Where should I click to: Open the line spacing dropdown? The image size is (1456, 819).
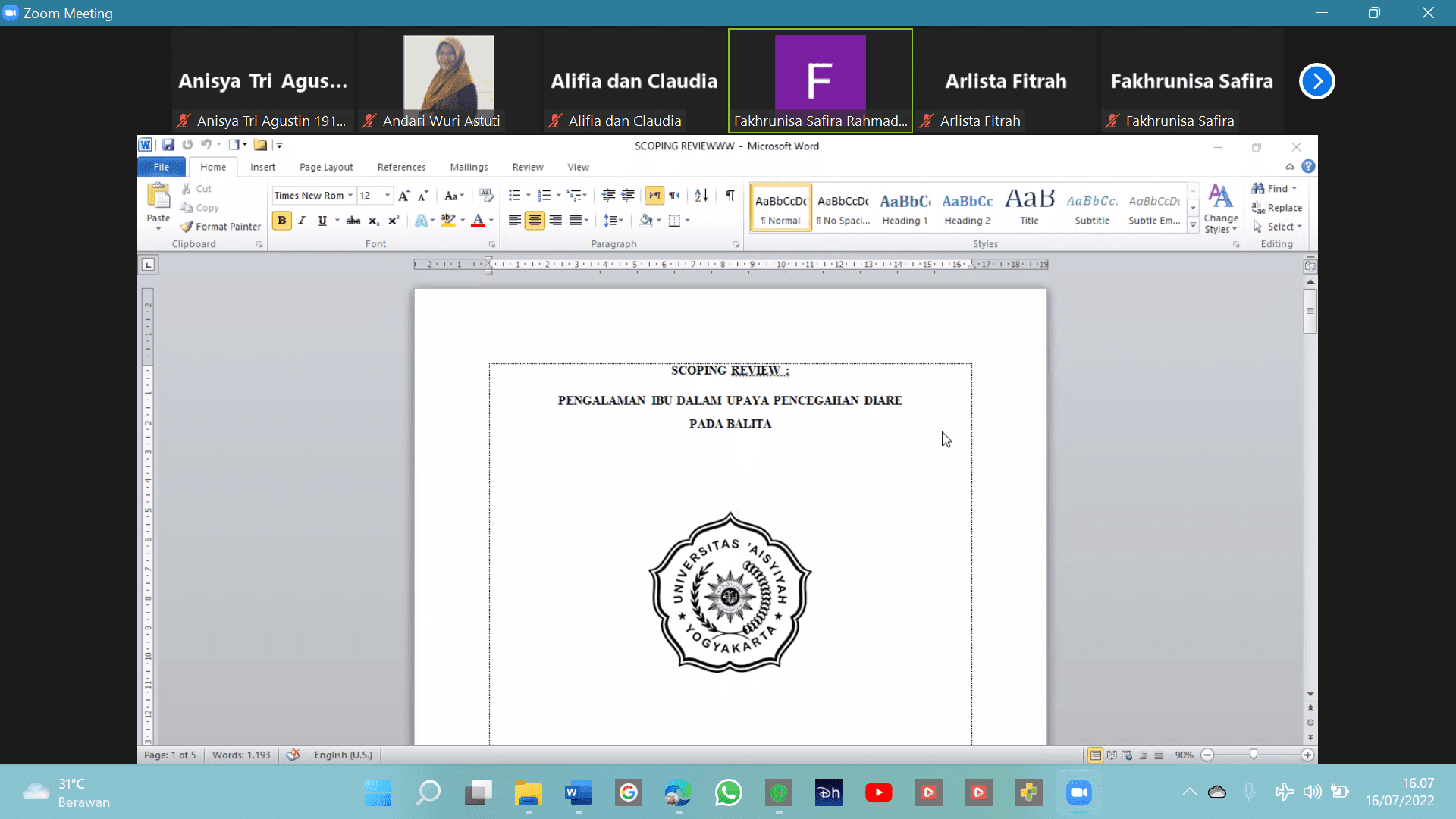coord(613,221)
